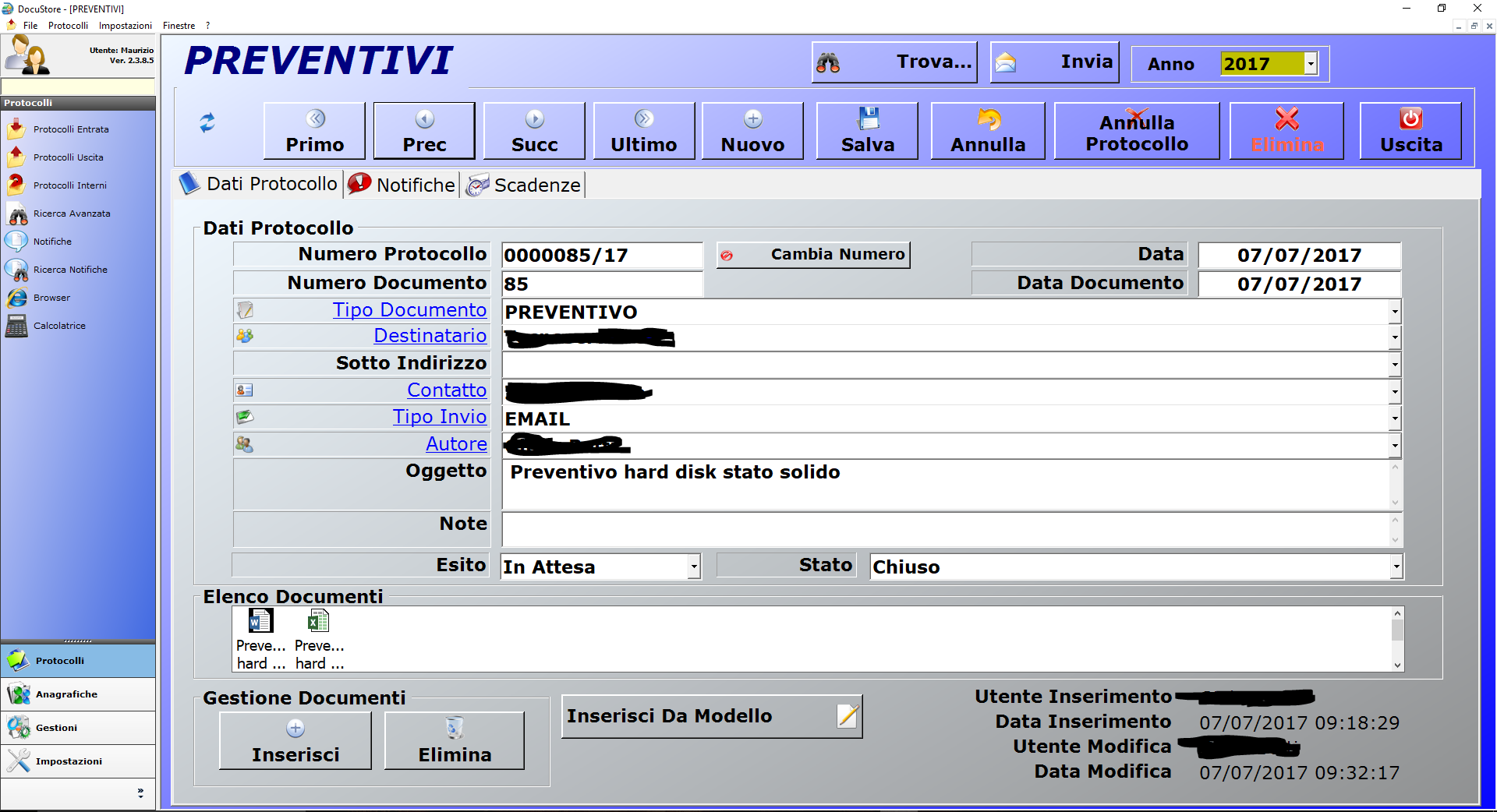Expand the Tipo Invio dropdown arrow
The height and width of the screenshot is (812, 1497).
click(1395, 418)
